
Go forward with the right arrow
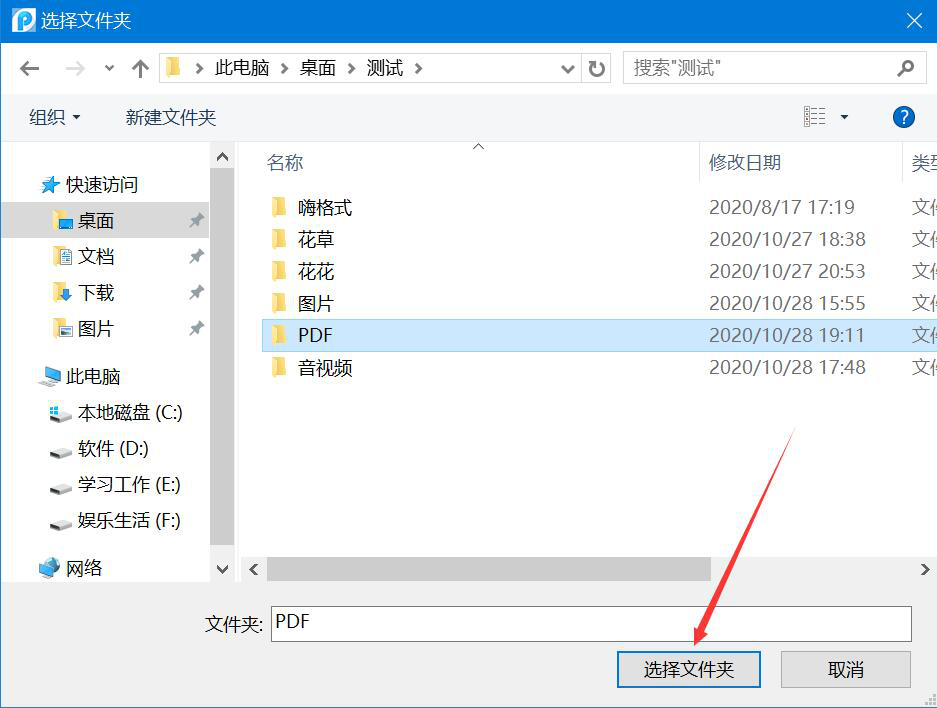[75, 69]
